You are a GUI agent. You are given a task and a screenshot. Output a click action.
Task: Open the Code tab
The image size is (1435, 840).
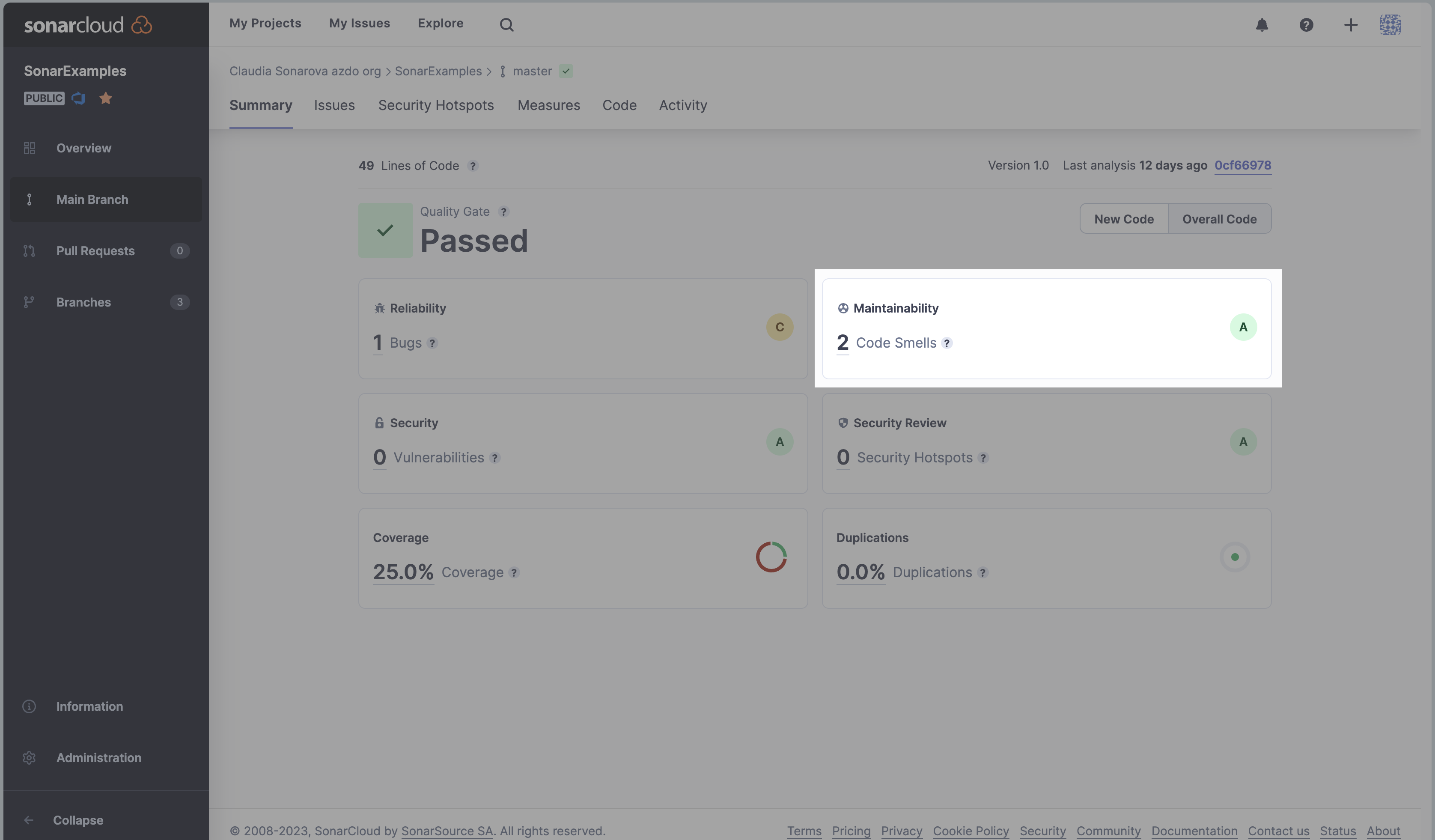click(x=619, y=105)
